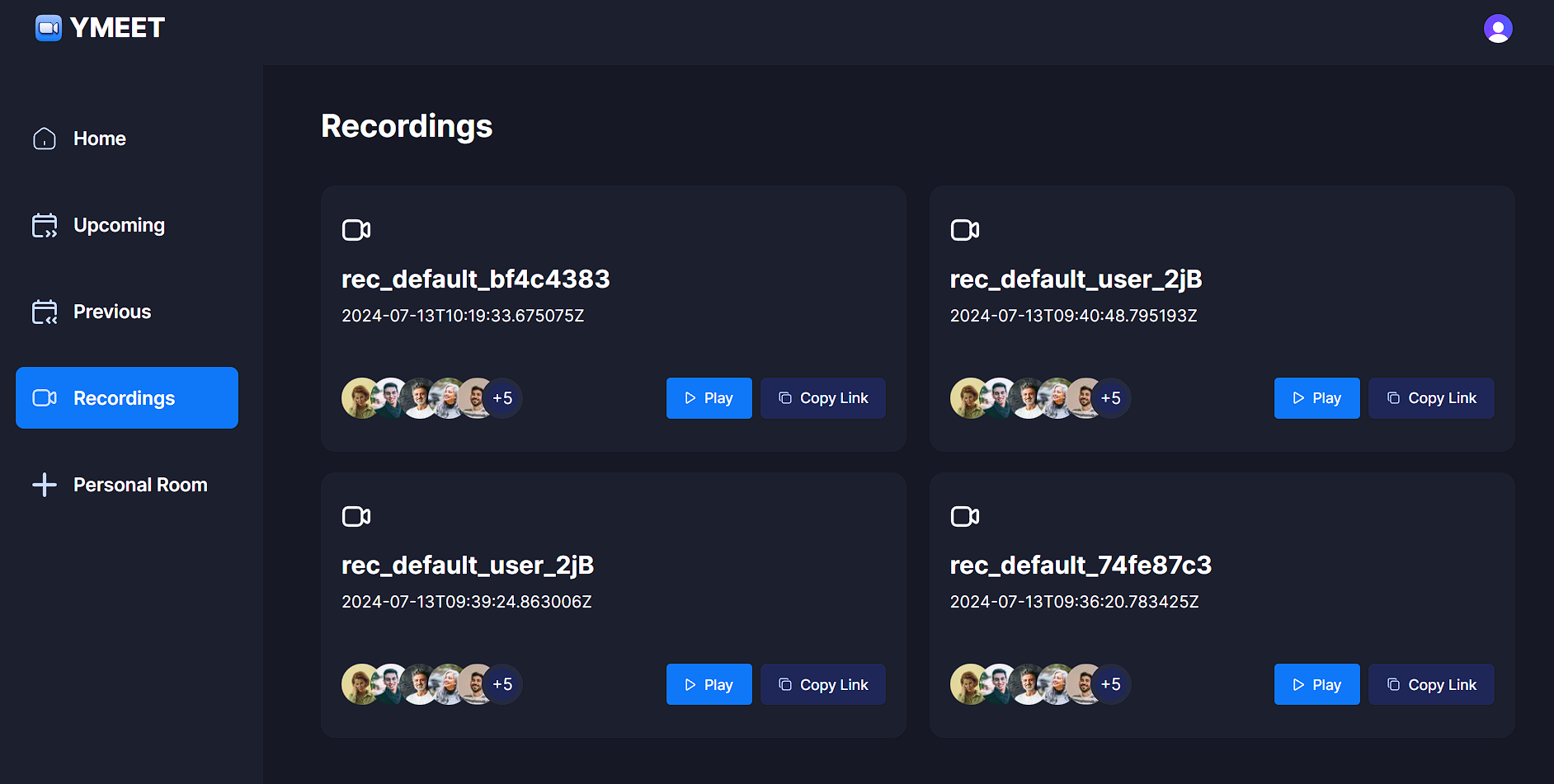The image size is (1554, 784).
Task: Click the Home sidebar icon
Action: pyautogui.click(x=45, y=138)
